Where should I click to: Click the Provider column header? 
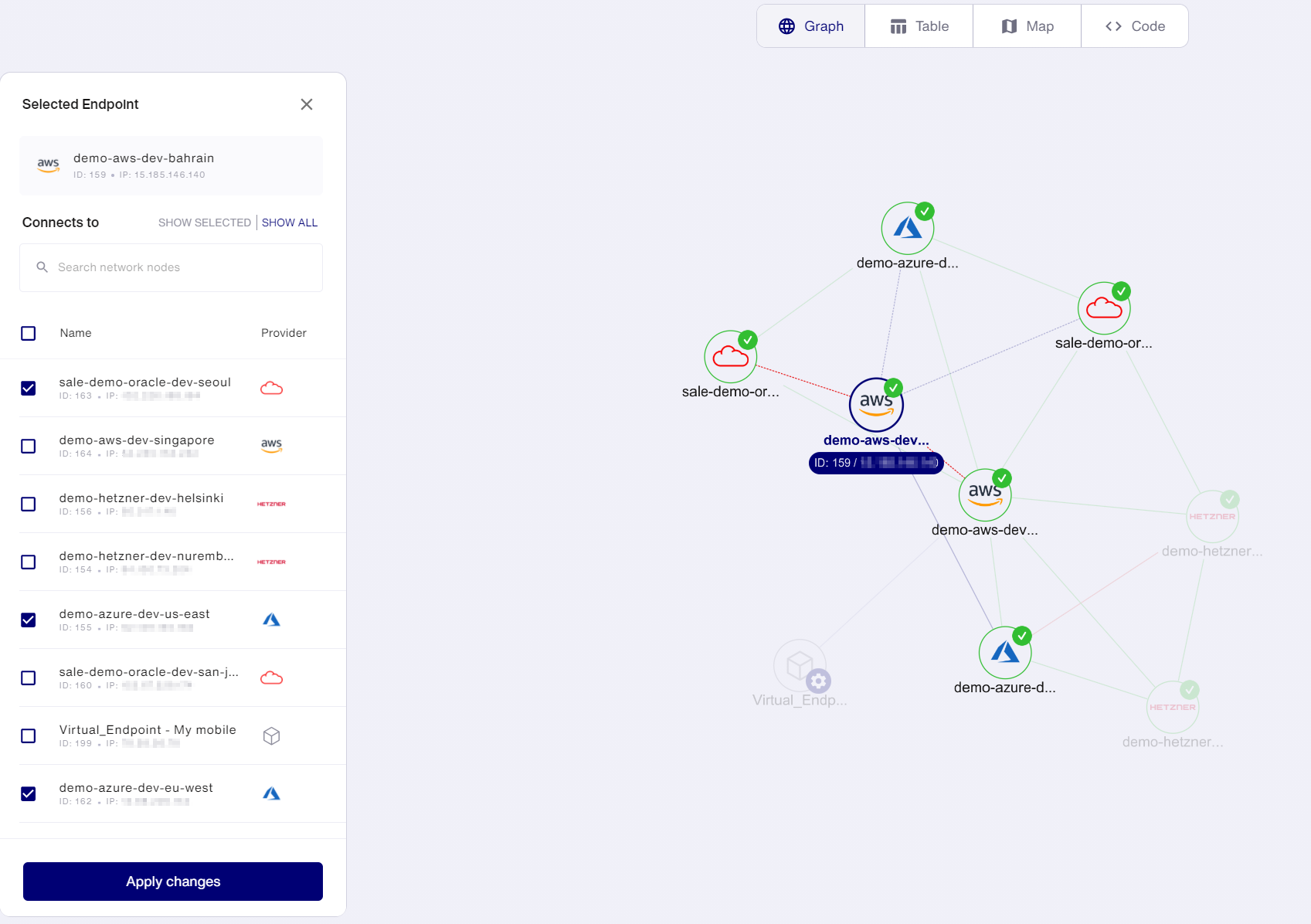[284, 333]
